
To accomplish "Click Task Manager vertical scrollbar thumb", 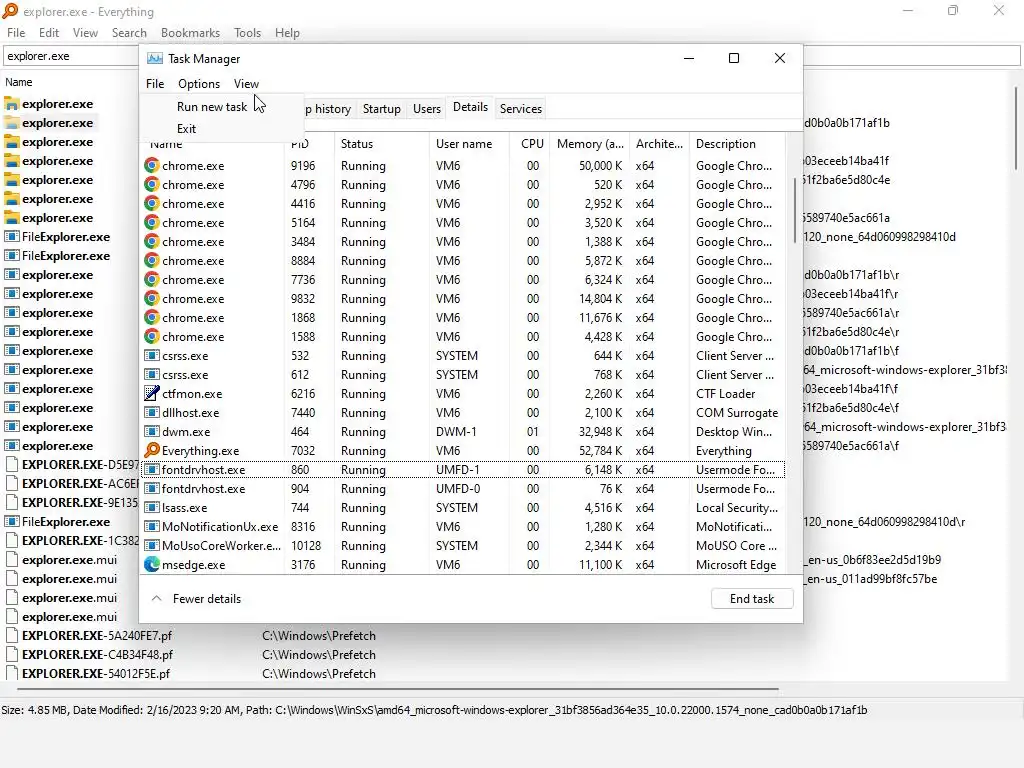I will pos(795,209).
